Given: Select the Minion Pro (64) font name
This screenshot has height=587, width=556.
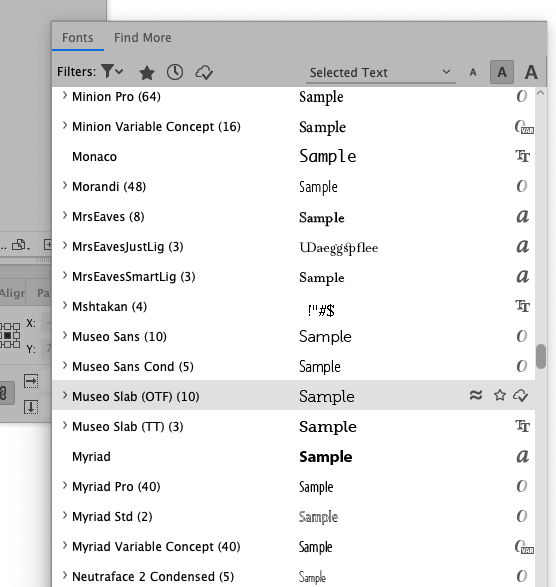Looking at the screenshot, I should tap(116, 97).
